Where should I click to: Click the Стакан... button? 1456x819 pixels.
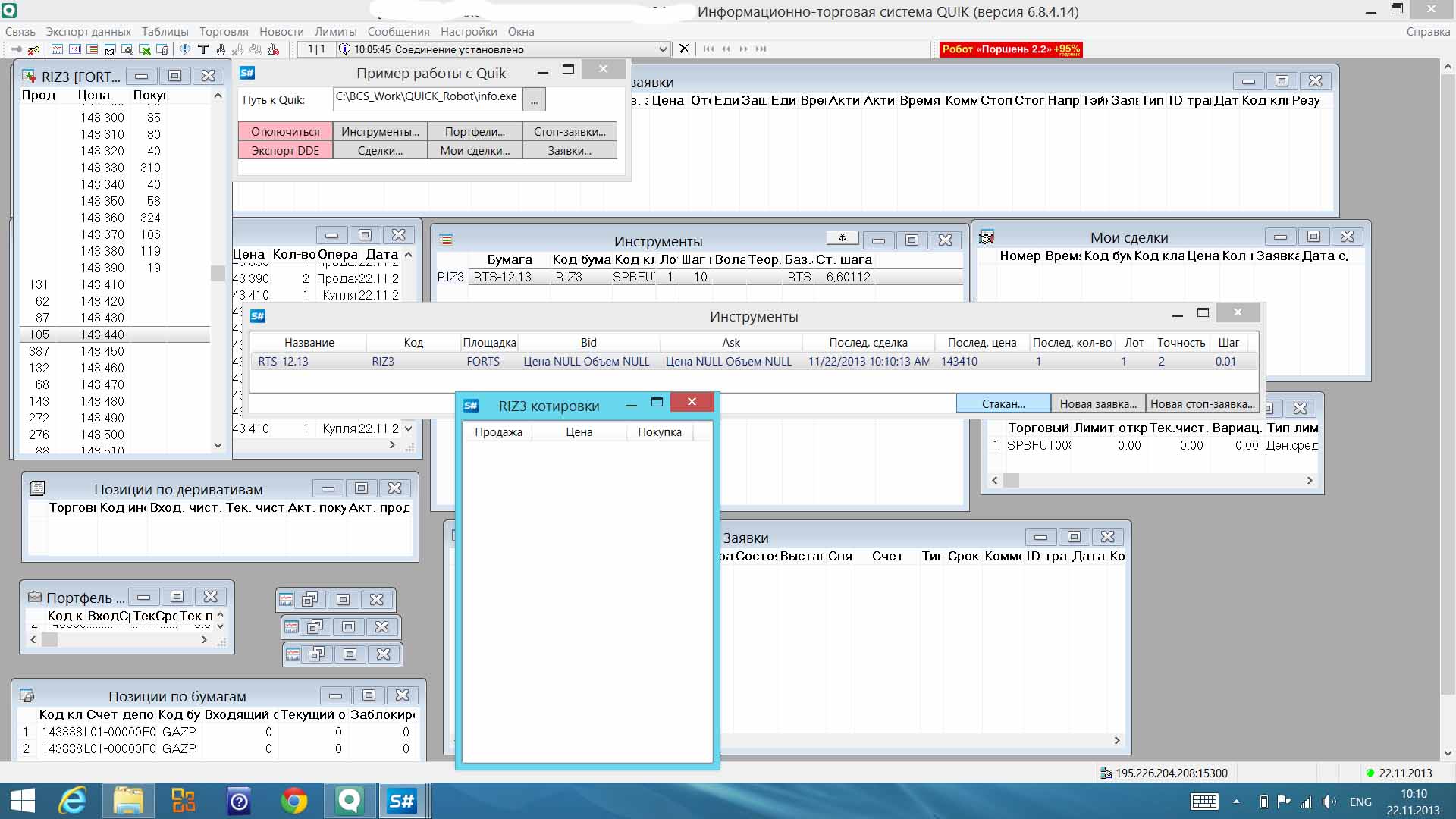coord(1003,403)
